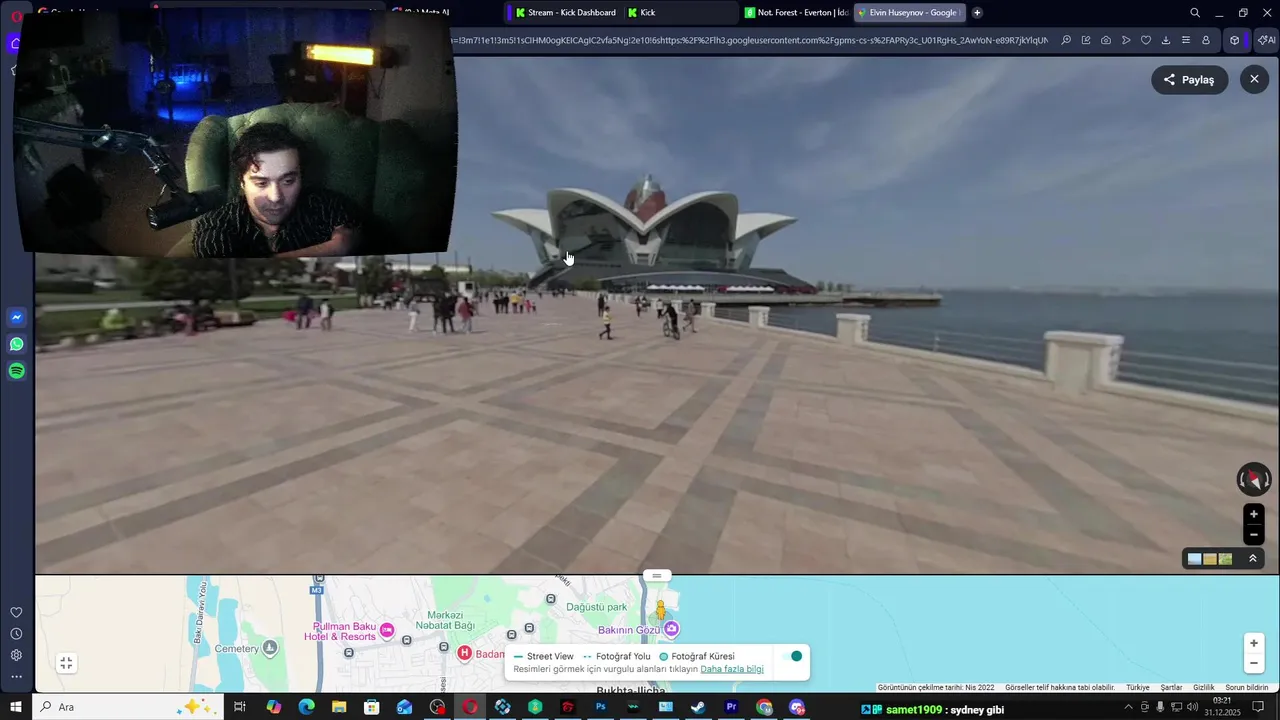Select the map layer thumbnails strip

click(x=1210, y=559)
